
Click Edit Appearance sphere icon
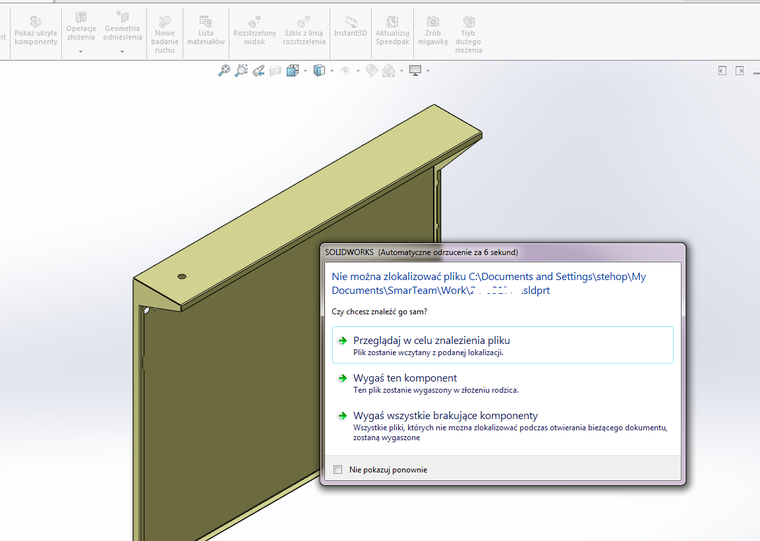click(x=371, y=71)
